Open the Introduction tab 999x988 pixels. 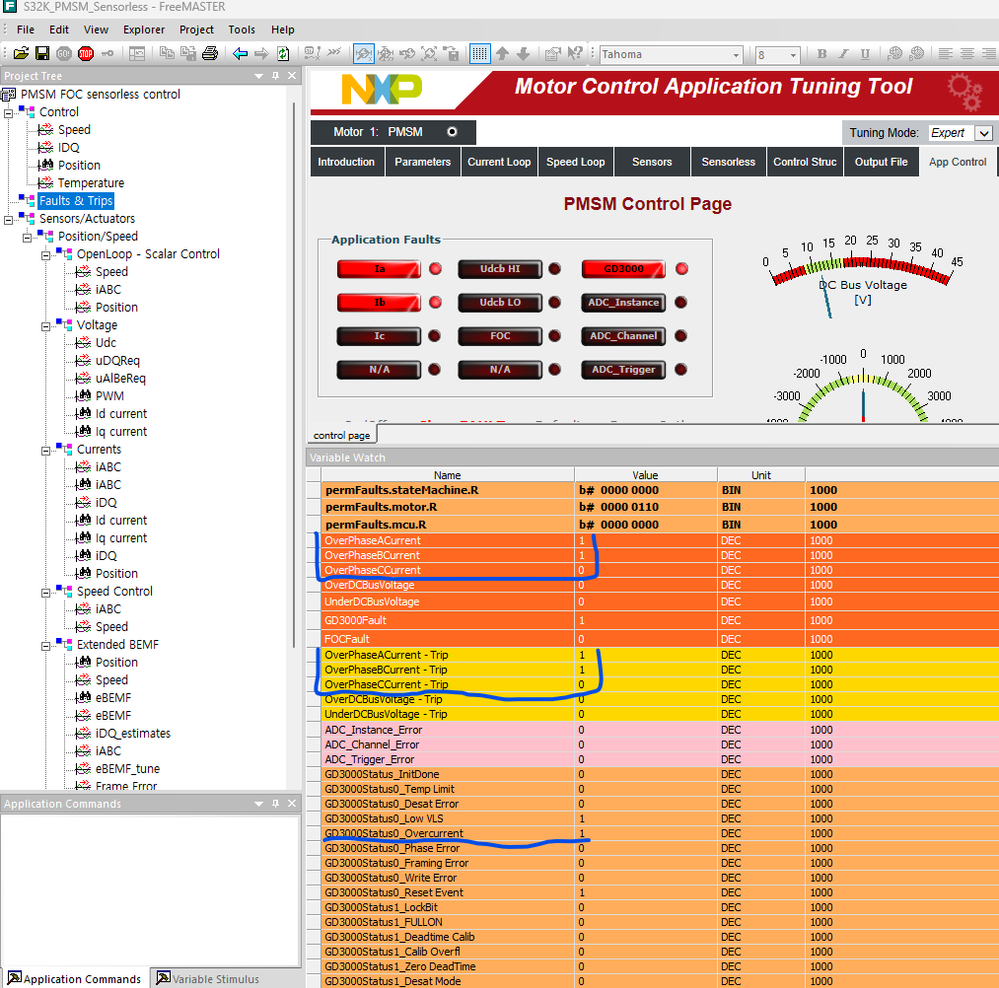(346, 162)
